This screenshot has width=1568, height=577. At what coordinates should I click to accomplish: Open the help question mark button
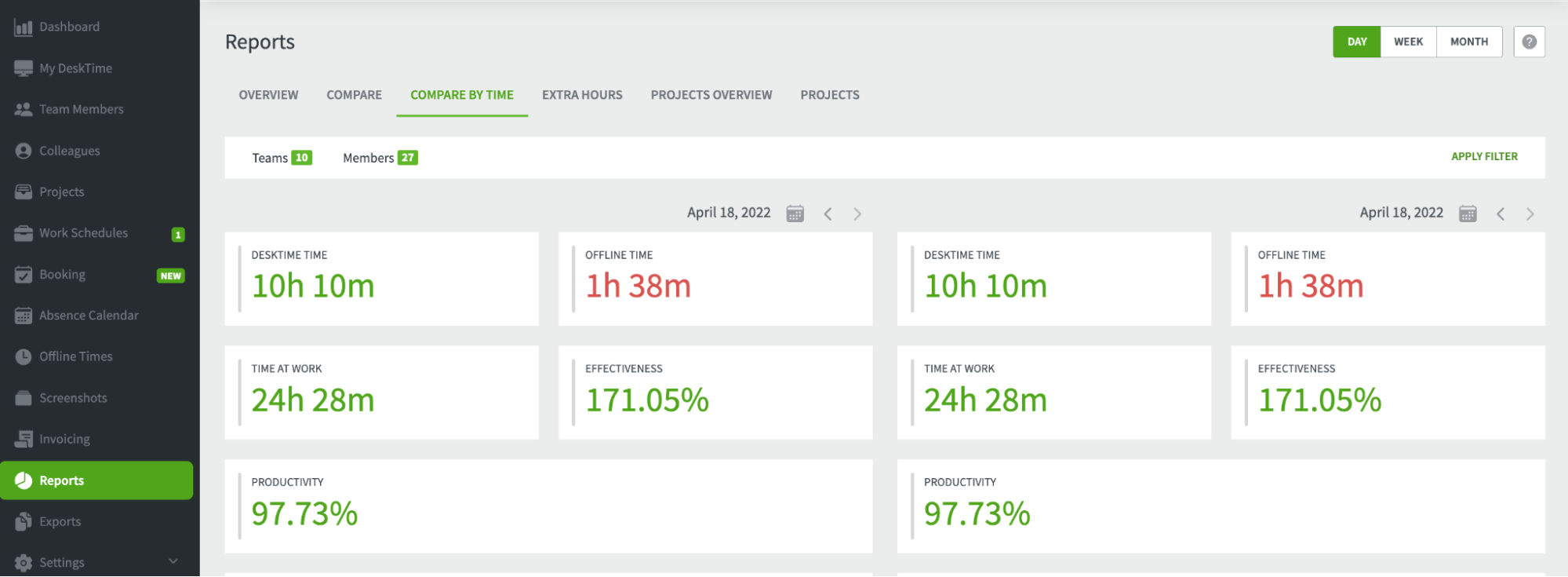[1529, 42]
